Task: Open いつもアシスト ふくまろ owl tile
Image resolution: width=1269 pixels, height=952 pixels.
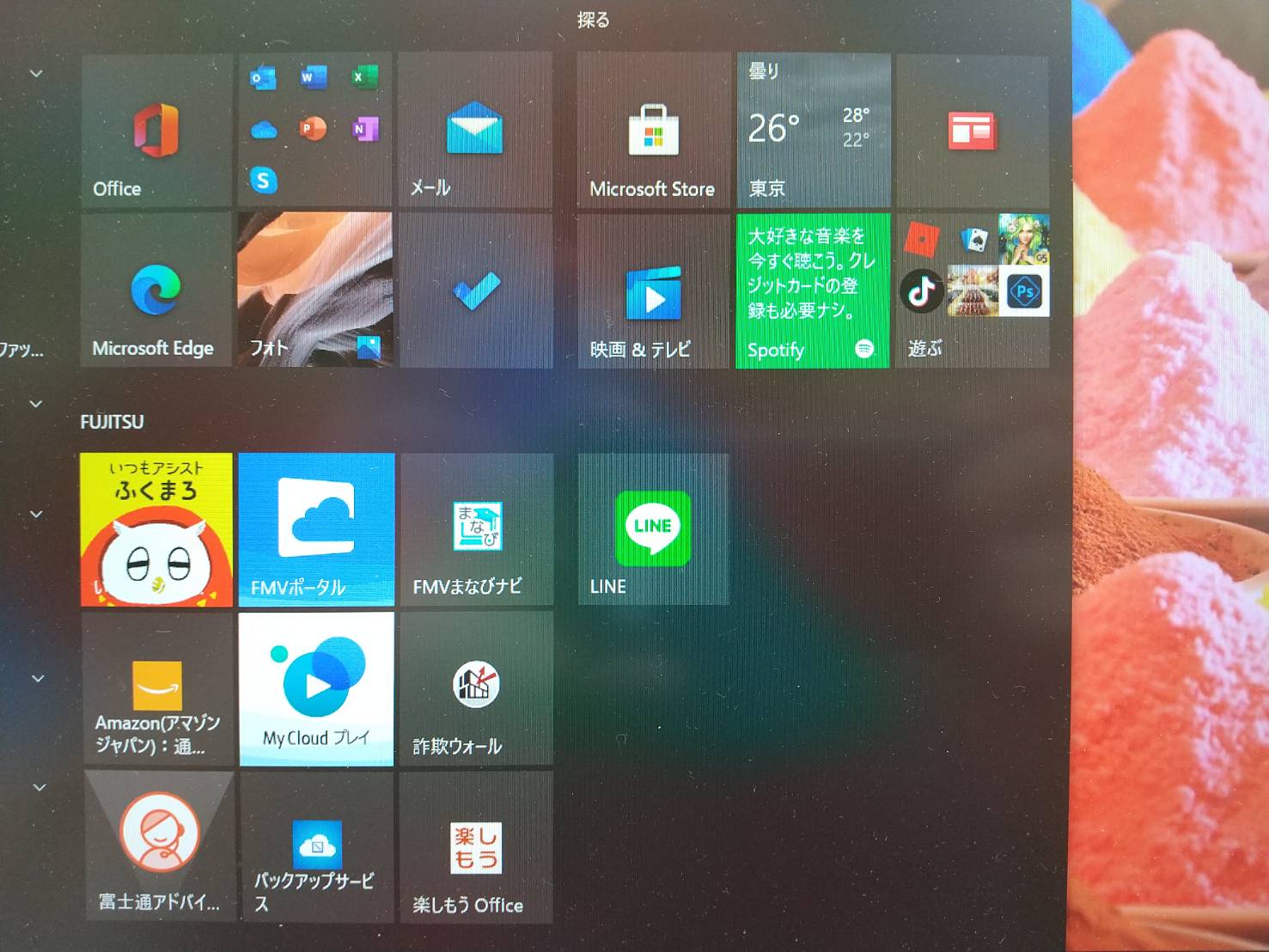Action: point(156,529)
